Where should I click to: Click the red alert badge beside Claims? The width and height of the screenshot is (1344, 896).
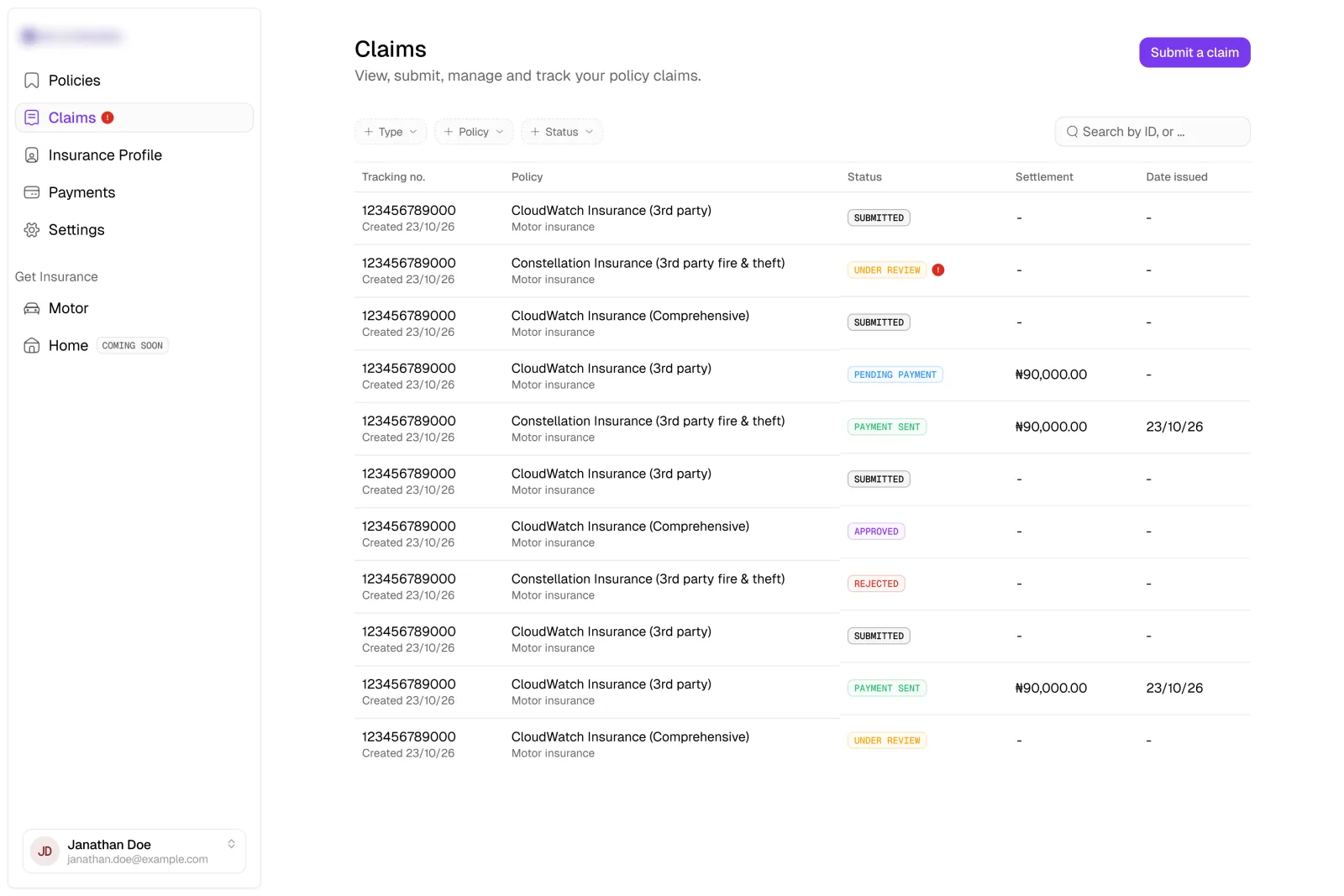pyautogui.click(x=108, y=118)
